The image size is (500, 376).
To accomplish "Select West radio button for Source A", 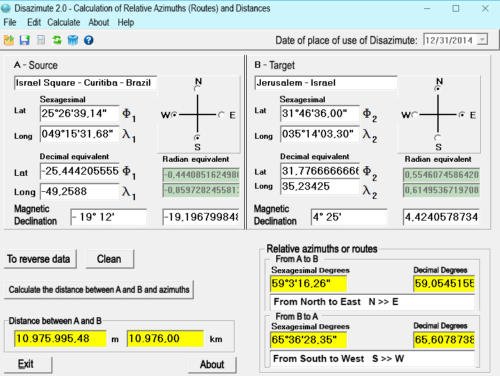I will 174,115.
